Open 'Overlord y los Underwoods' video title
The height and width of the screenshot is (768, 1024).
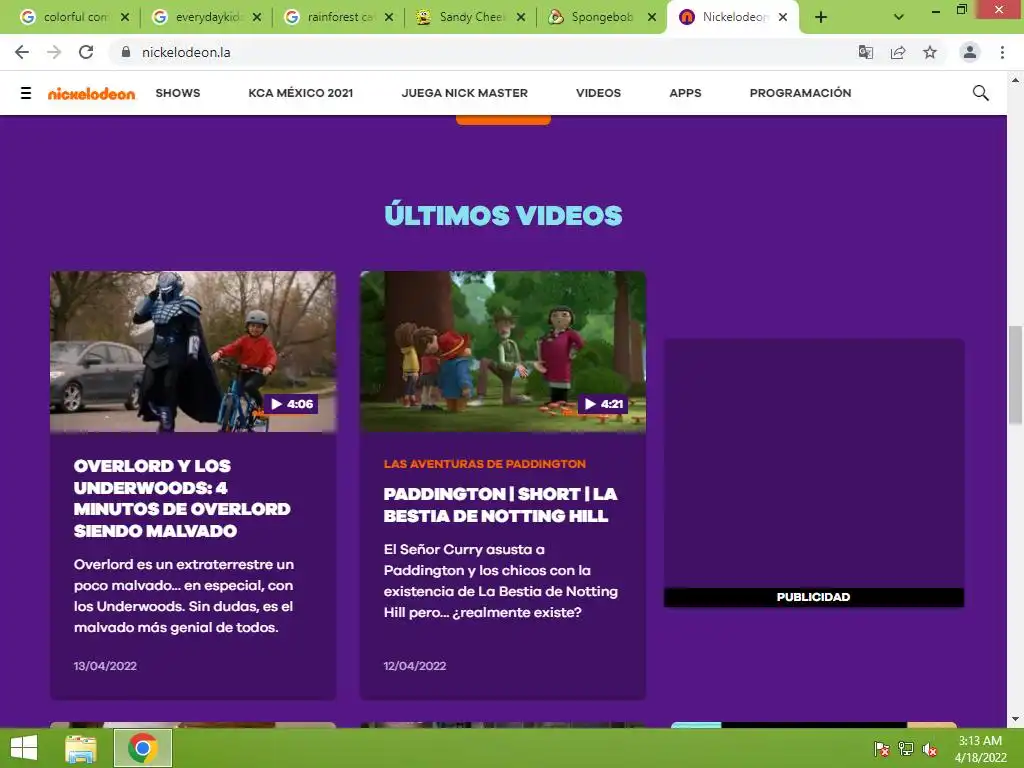[x=182, y=498]
